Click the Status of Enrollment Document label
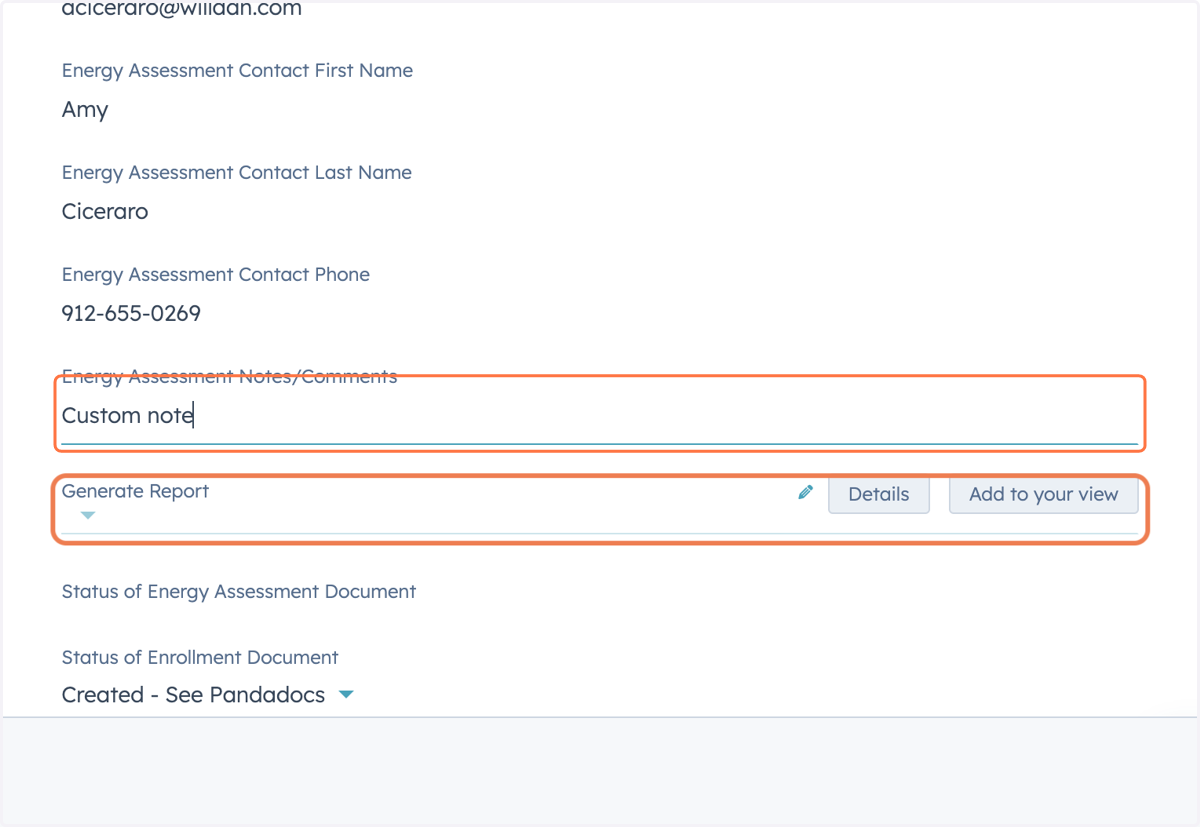 click(200, 658)
